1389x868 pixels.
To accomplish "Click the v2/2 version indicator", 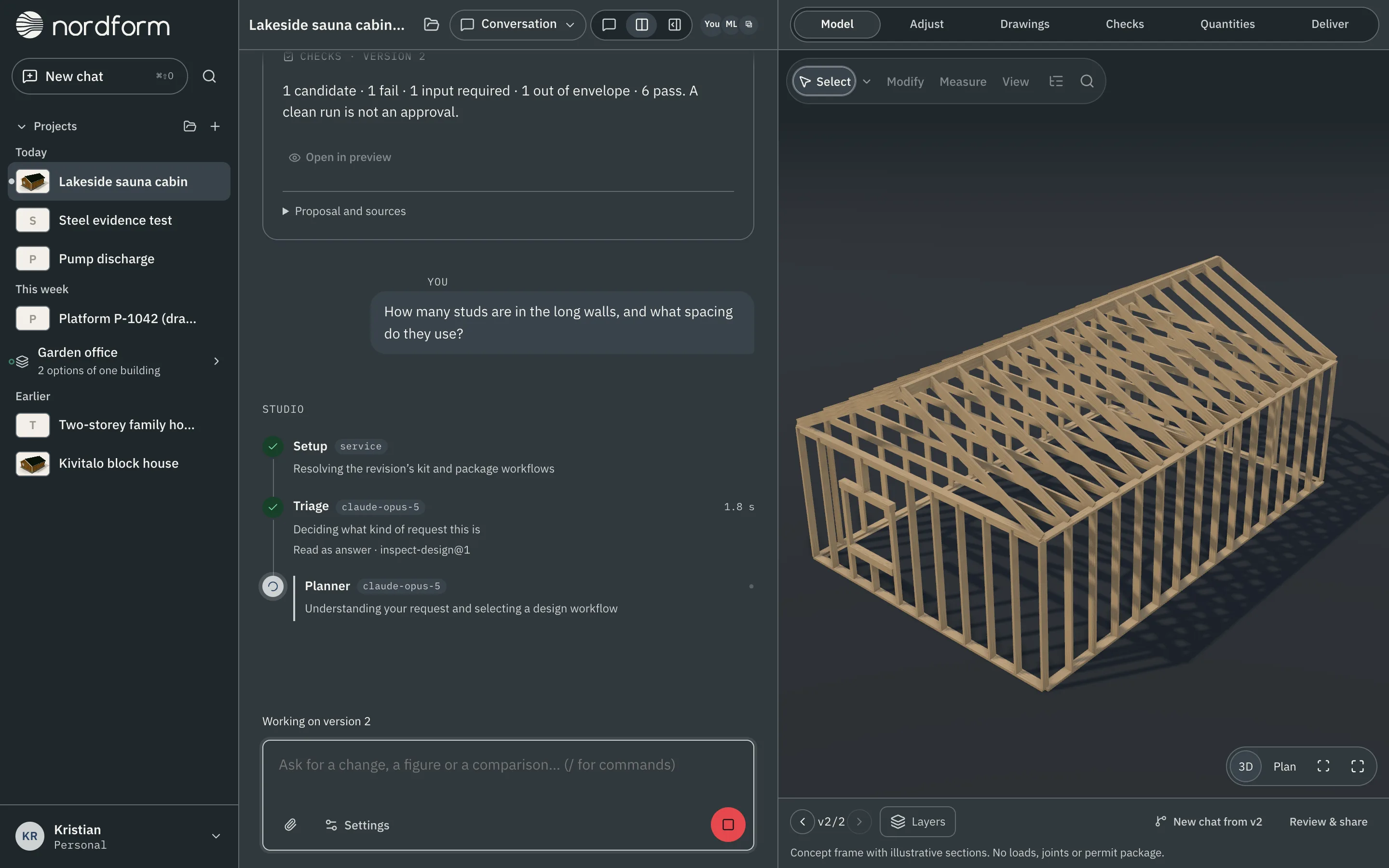I will (x=831, y=822).
